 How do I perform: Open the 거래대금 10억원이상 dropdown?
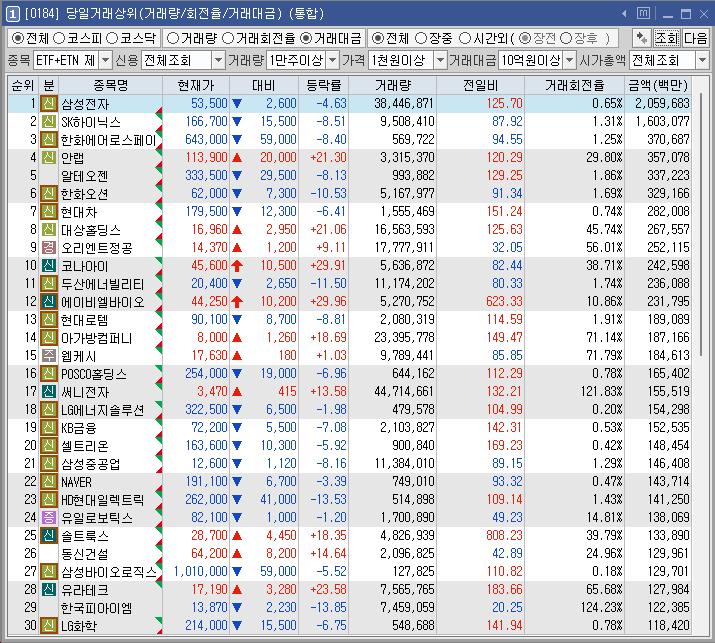point(569,60)
